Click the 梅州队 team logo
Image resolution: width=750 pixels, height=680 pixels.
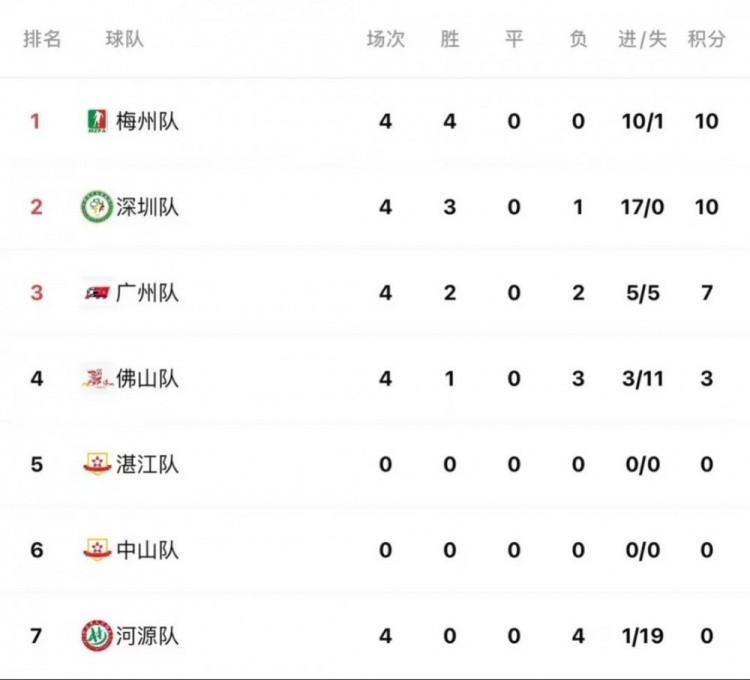98,121
